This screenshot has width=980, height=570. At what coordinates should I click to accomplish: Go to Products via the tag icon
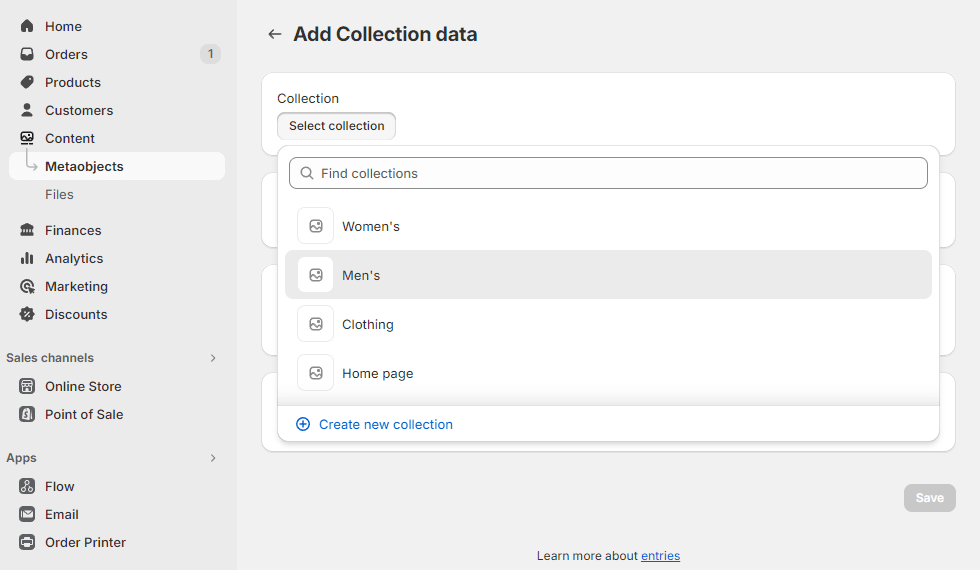click(x=27, y=82)
